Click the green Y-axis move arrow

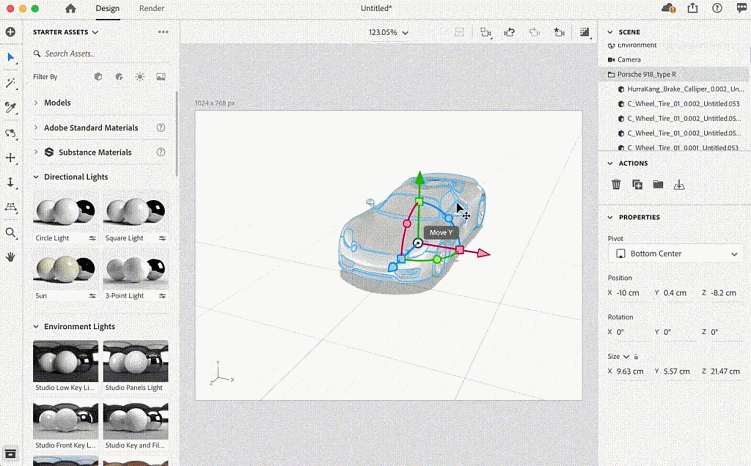[x=420, y=178]
